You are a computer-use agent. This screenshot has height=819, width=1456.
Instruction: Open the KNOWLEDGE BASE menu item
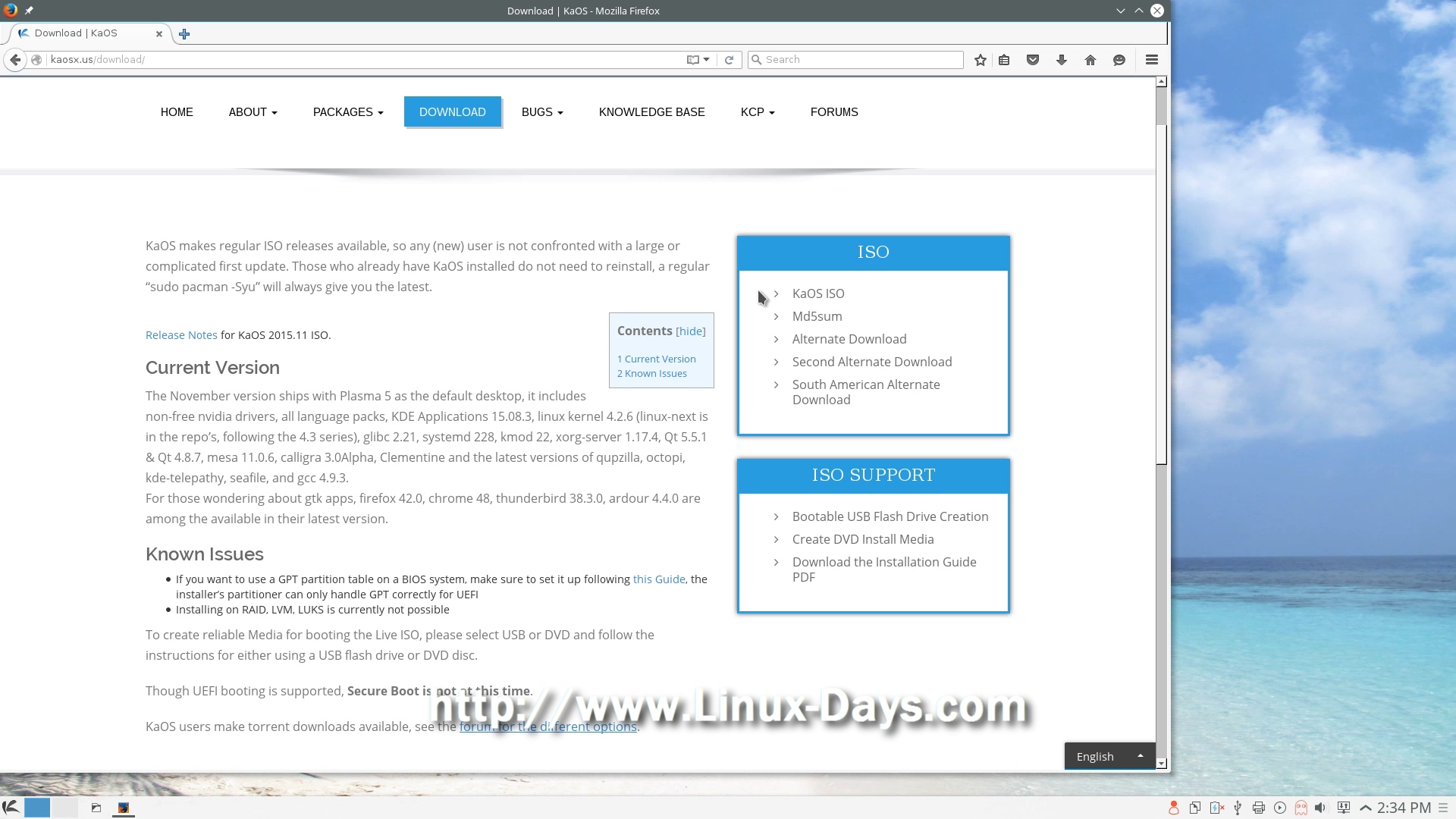click(x=652, y=112)
